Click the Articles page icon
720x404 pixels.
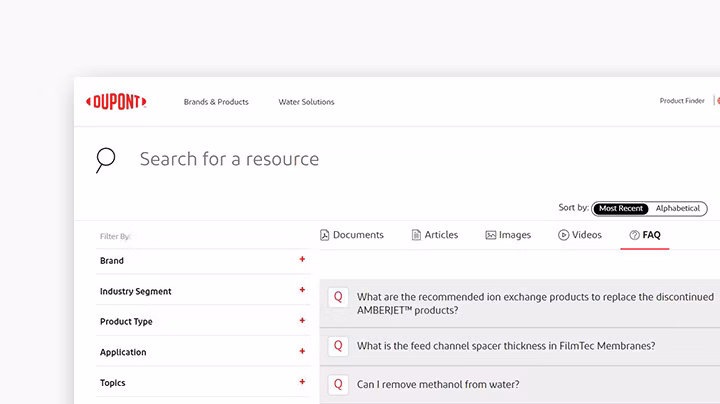coord(416,235)
